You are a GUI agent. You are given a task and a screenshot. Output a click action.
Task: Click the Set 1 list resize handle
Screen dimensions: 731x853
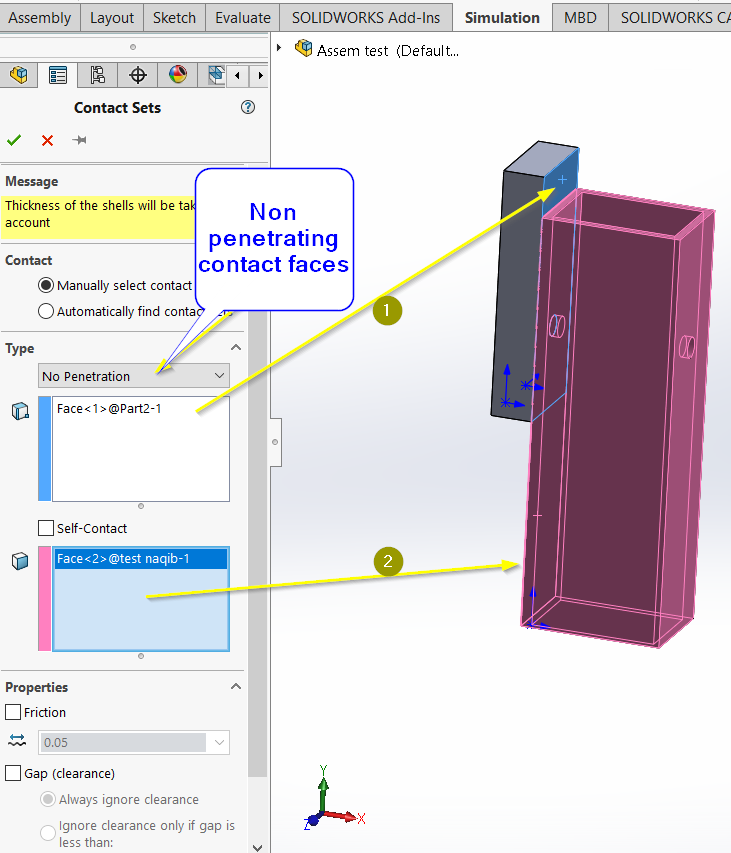click(141, 506)
